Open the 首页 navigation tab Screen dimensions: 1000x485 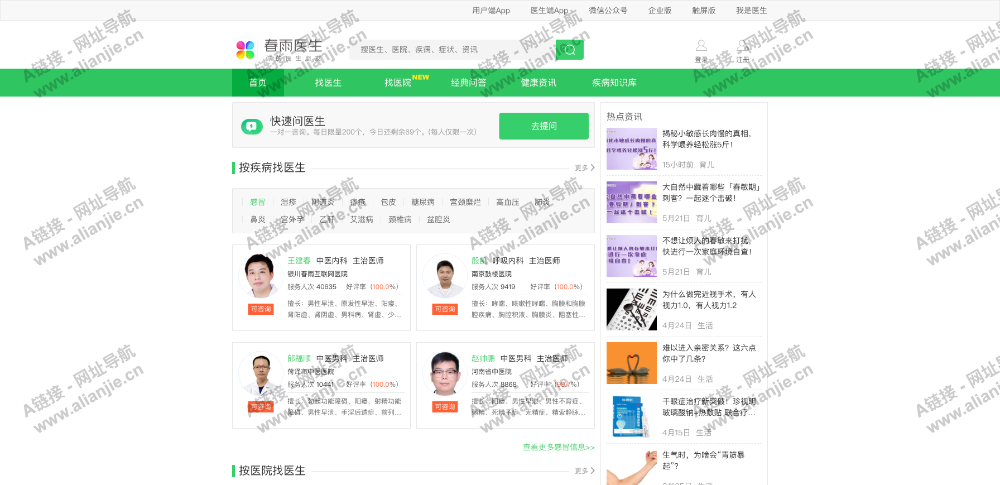click(x=258, y=83)
